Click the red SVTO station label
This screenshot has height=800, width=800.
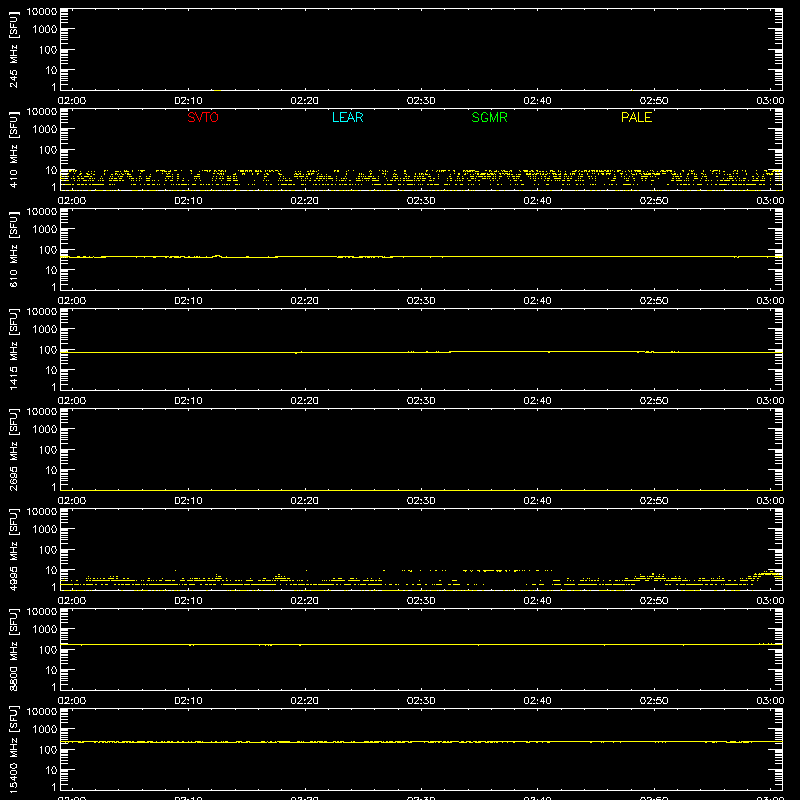click(203, 117)
